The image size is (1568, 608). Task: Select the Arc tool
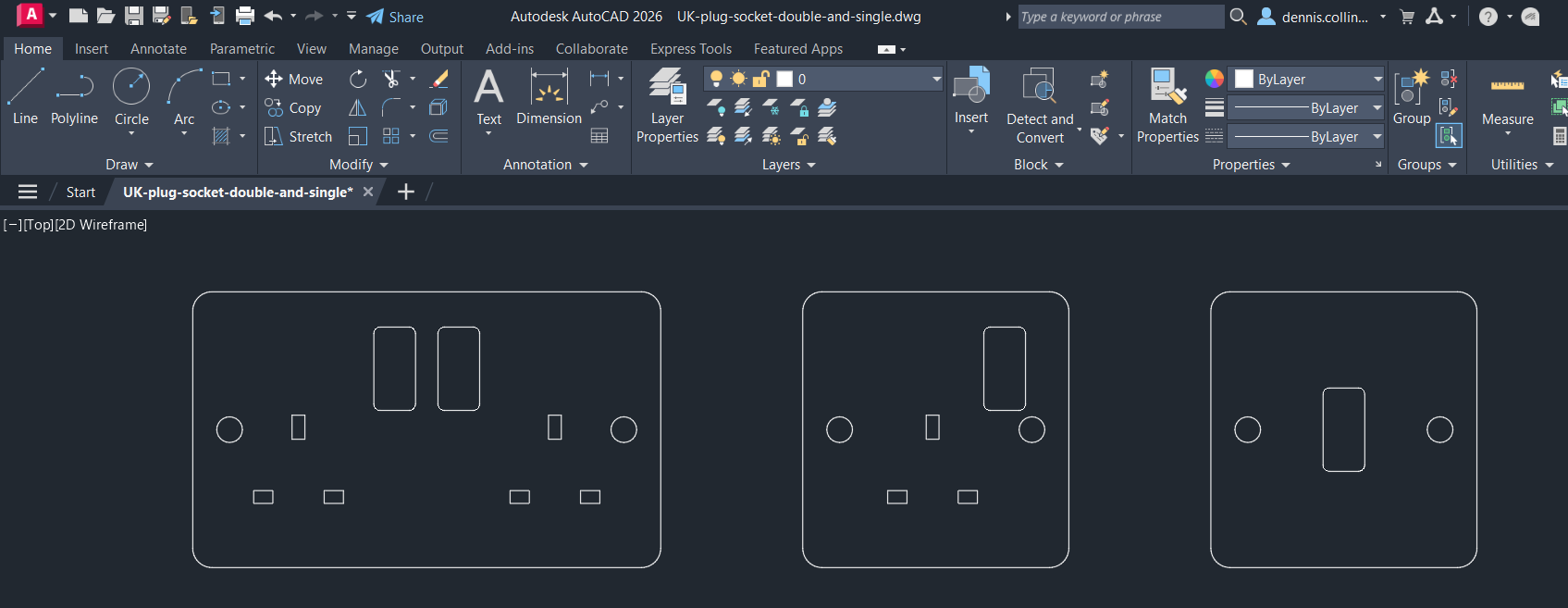[184, 97]
